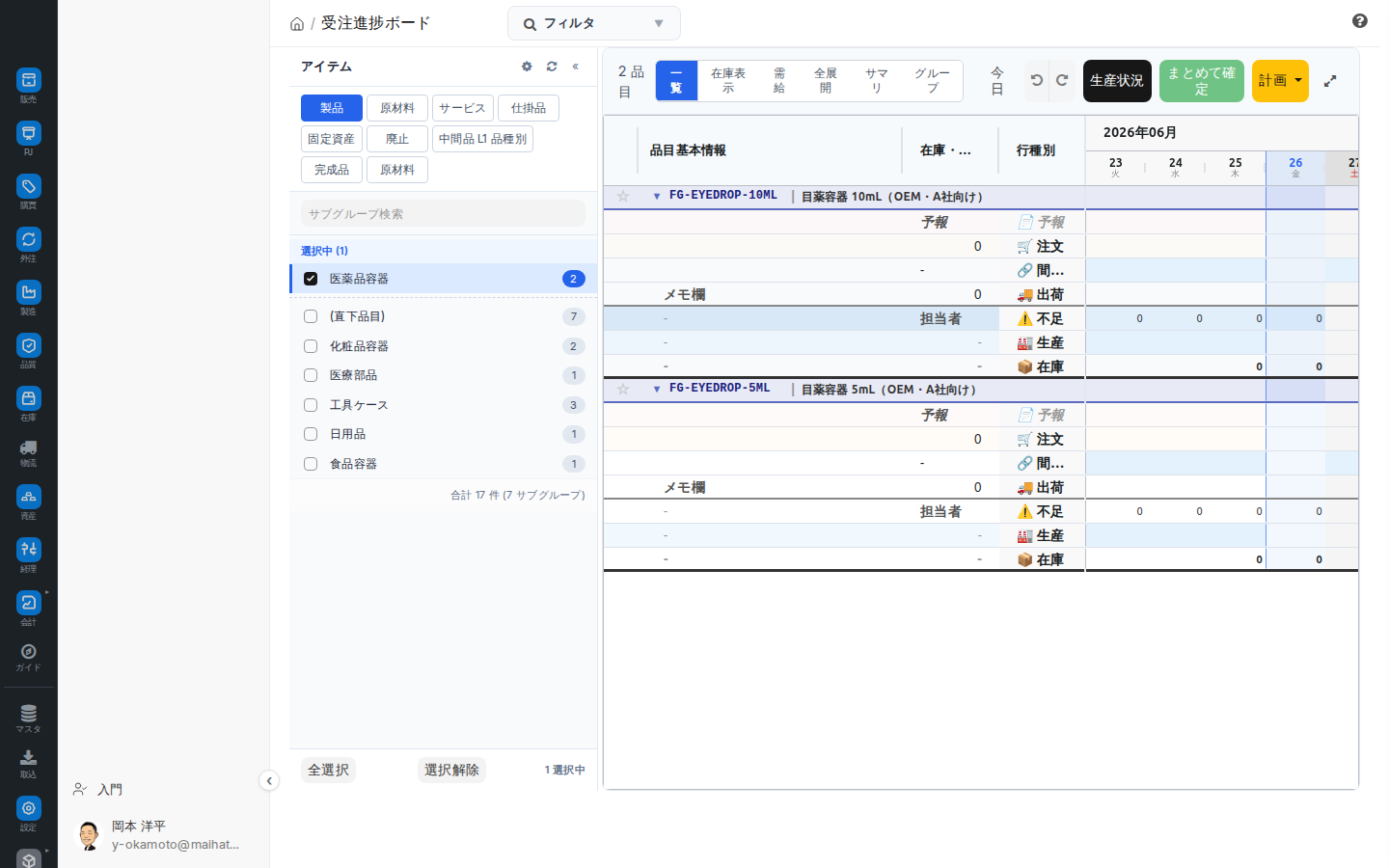
Task: Click the 生産状況 button
Action: pyautogui.click(x=1117, y=81)
